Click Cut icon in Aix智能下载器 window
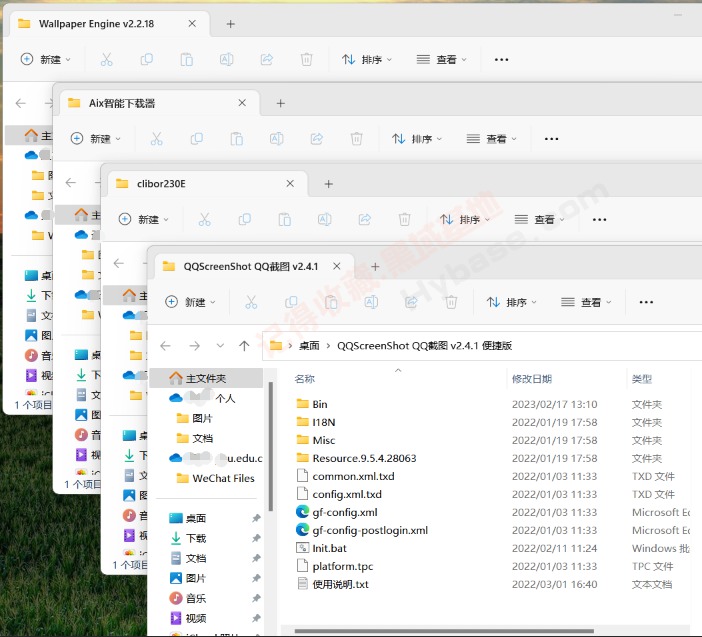The height and width of the screenshot is (637, 702). (156, 139)
